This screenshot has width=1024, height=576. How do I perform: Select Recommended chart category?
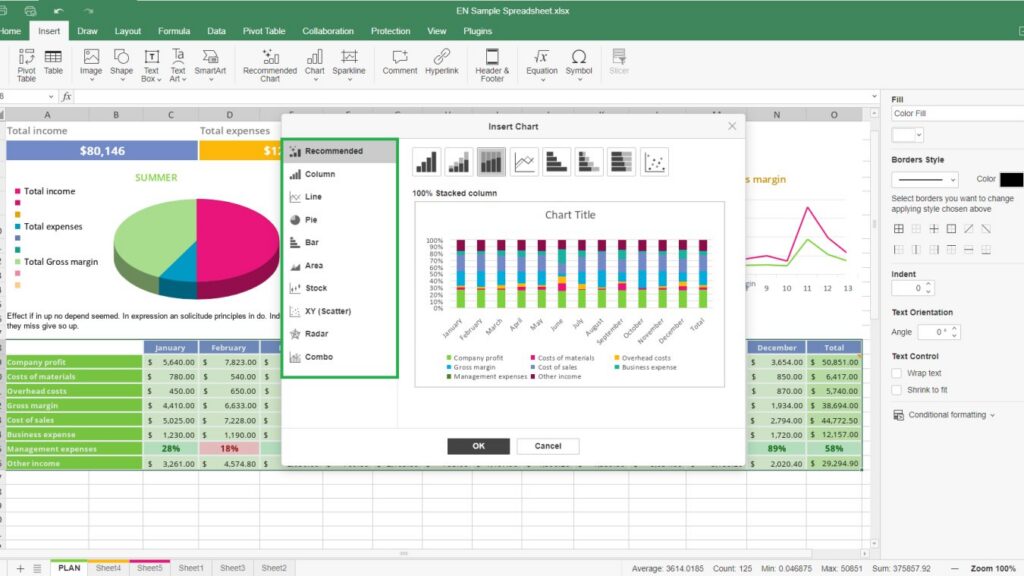pyautogui.click(x=340, y=151)
